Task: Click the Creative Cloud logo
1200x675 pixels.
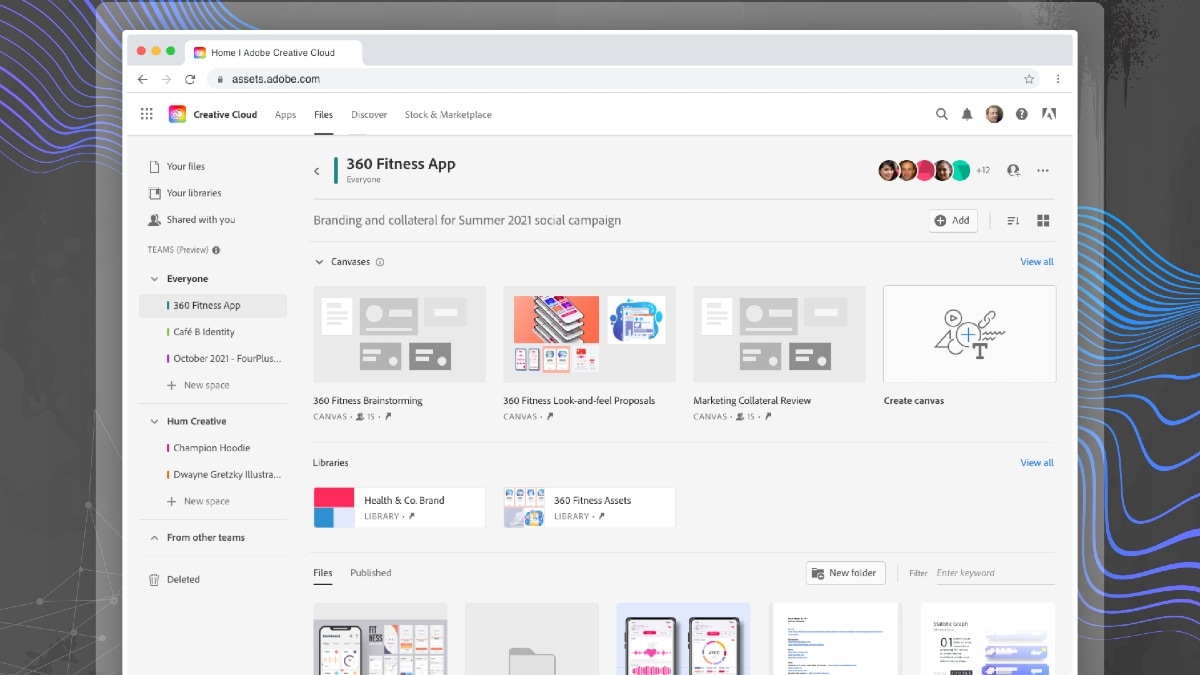Action: [177, 114]
